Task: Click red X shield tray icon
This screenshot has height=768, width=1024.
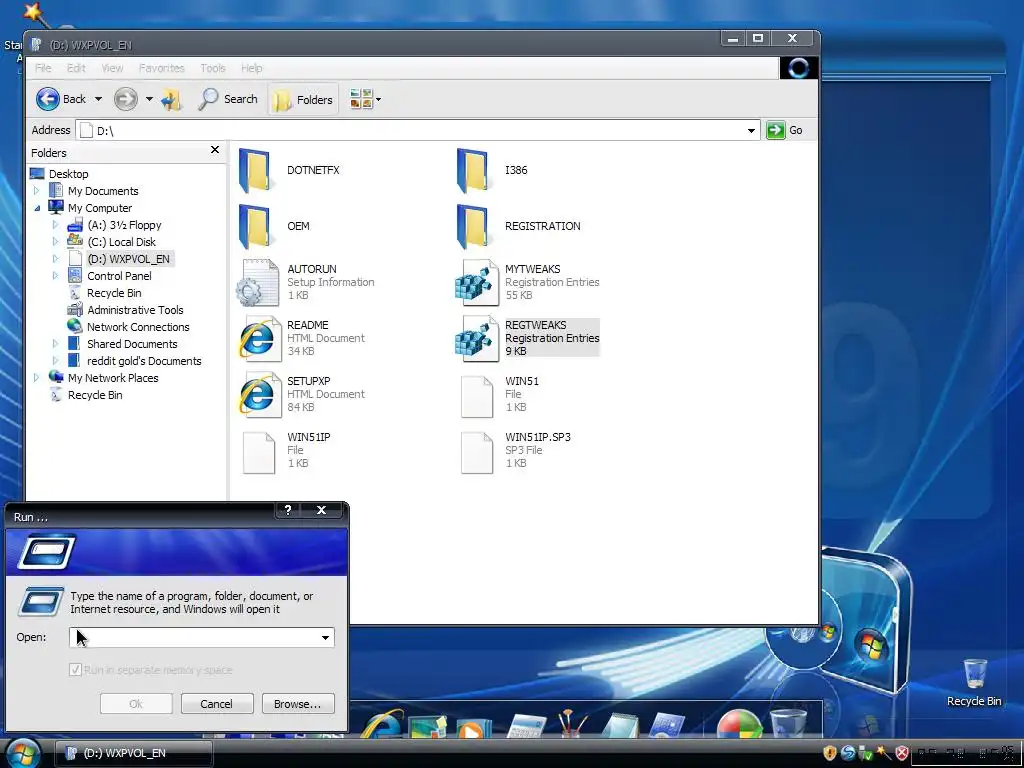Action: 902,753
